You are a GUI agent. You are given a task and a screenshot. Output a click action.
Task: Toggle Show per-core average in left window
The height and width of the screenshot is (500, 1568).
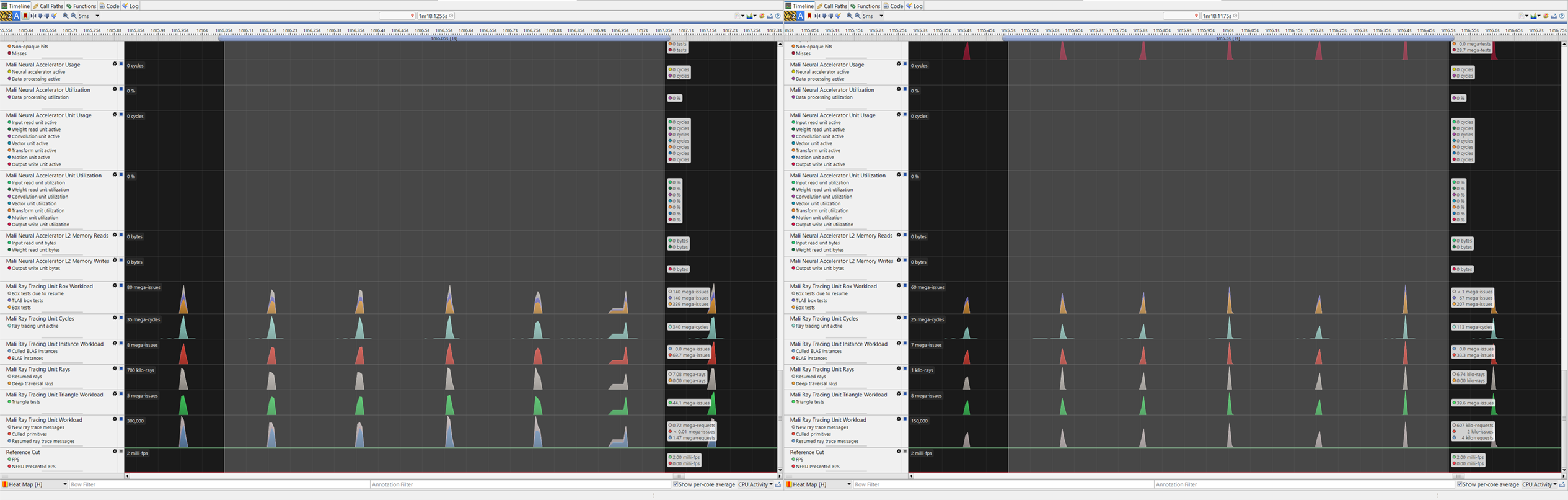tap(704, 484)
